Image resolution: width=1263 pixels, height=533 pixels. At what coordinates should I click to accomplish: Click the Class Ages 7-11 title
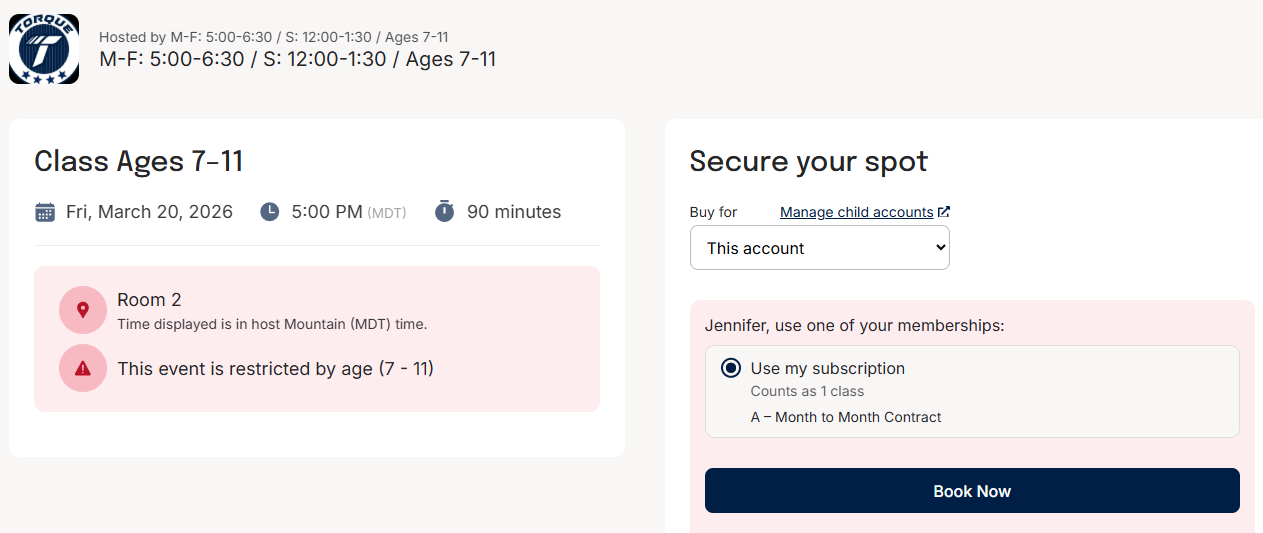[139, 161]
